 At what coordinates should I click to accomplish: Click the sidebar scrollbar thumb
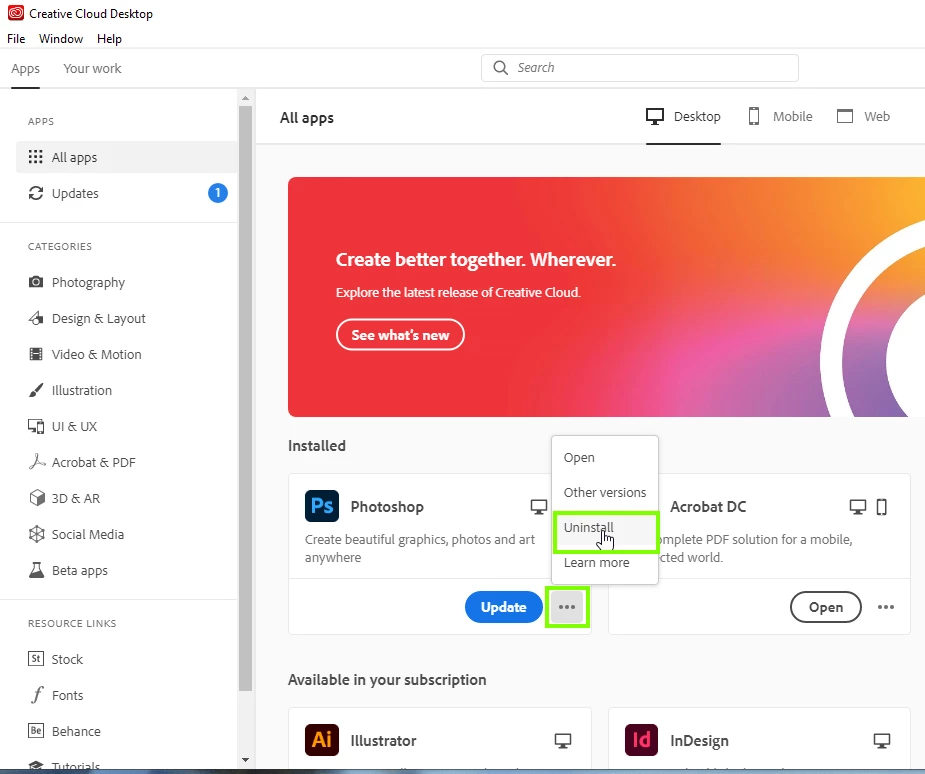point(245,398)
